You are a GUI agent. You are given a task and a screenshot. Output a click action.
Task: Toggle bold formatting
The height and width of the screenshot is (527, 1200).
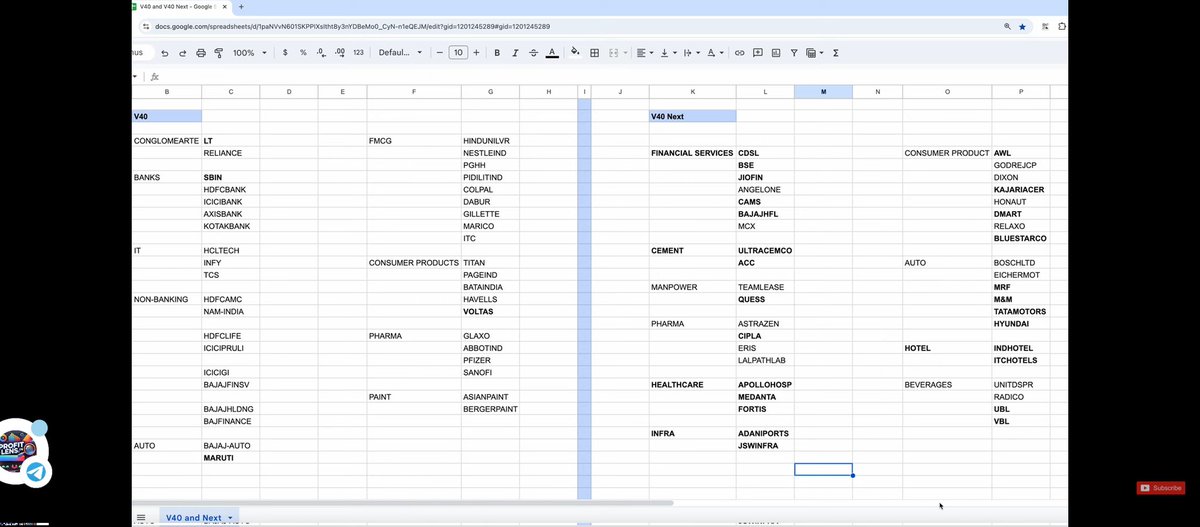497,53
